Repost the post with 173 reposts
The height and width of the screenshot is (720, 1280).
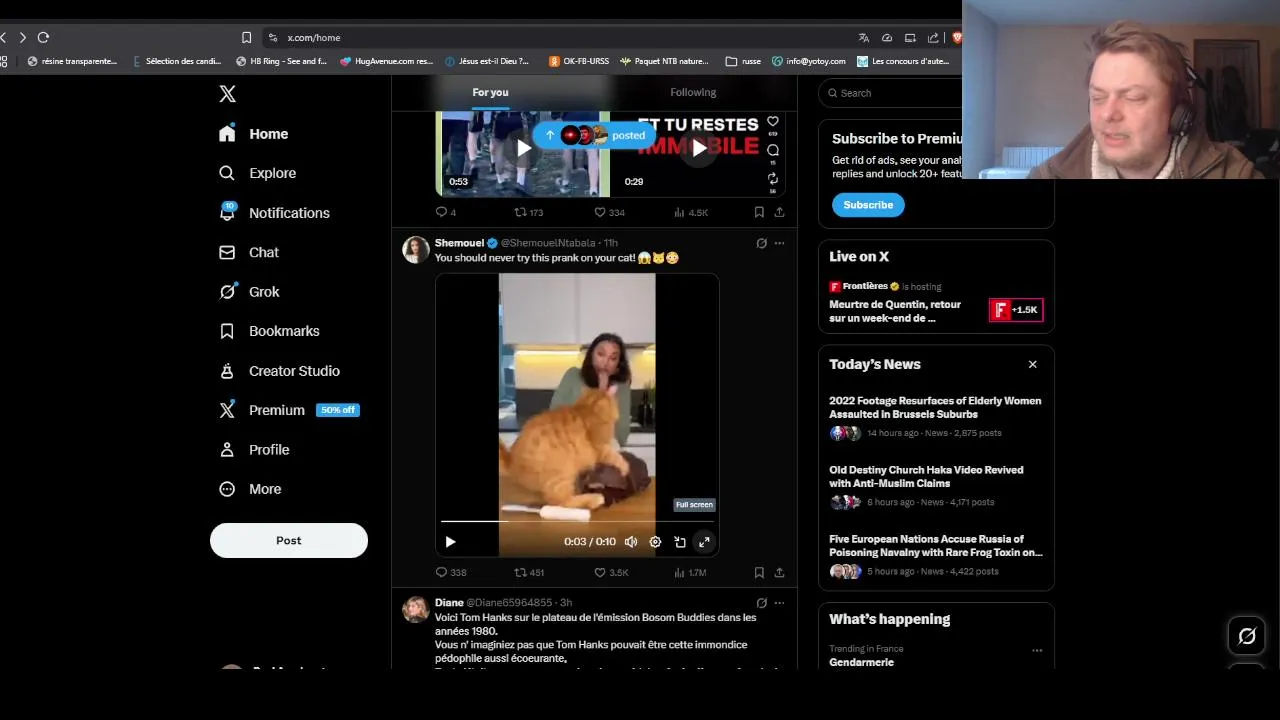(529, 212)
